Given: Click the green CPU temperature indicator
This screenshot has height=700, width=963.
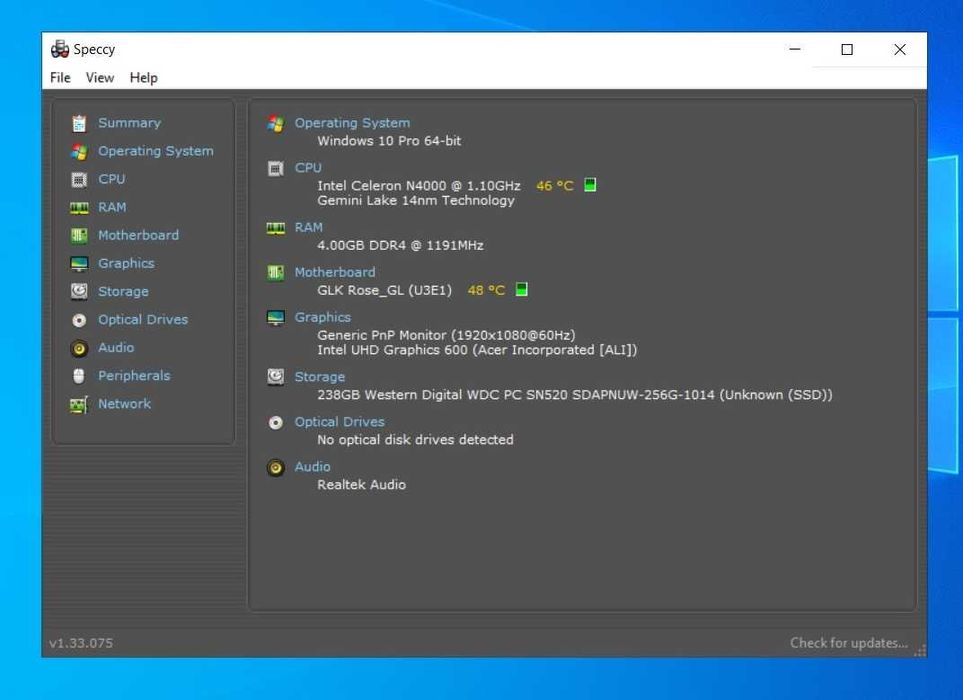Looking at the screenshot, I should click(590, 185).
